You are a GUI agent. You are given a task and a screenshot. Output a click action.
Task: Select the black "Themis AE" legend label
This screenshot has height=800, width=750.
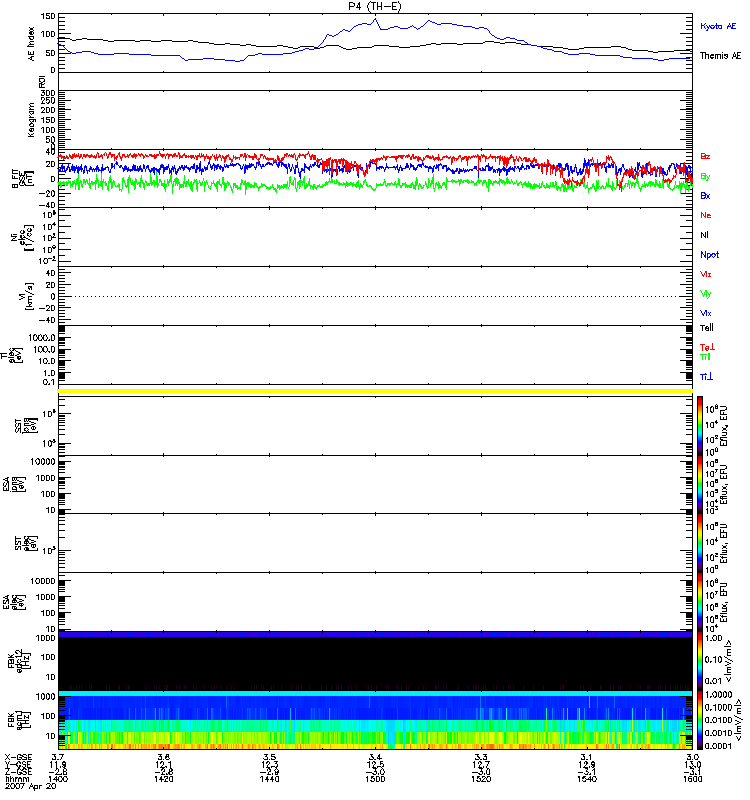point(720,56)
